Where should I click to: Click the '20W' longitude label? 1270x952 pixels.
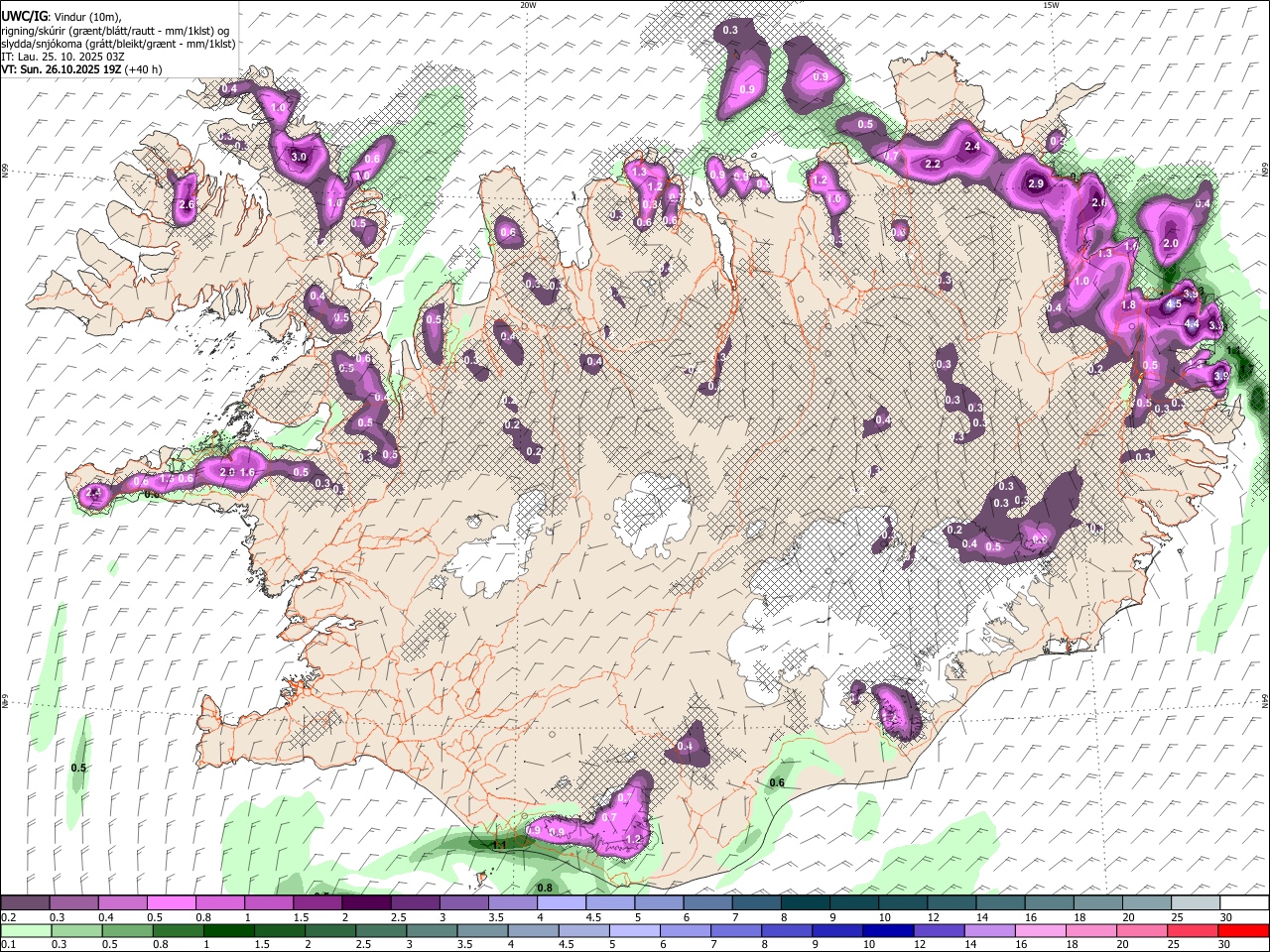[528, 5]
